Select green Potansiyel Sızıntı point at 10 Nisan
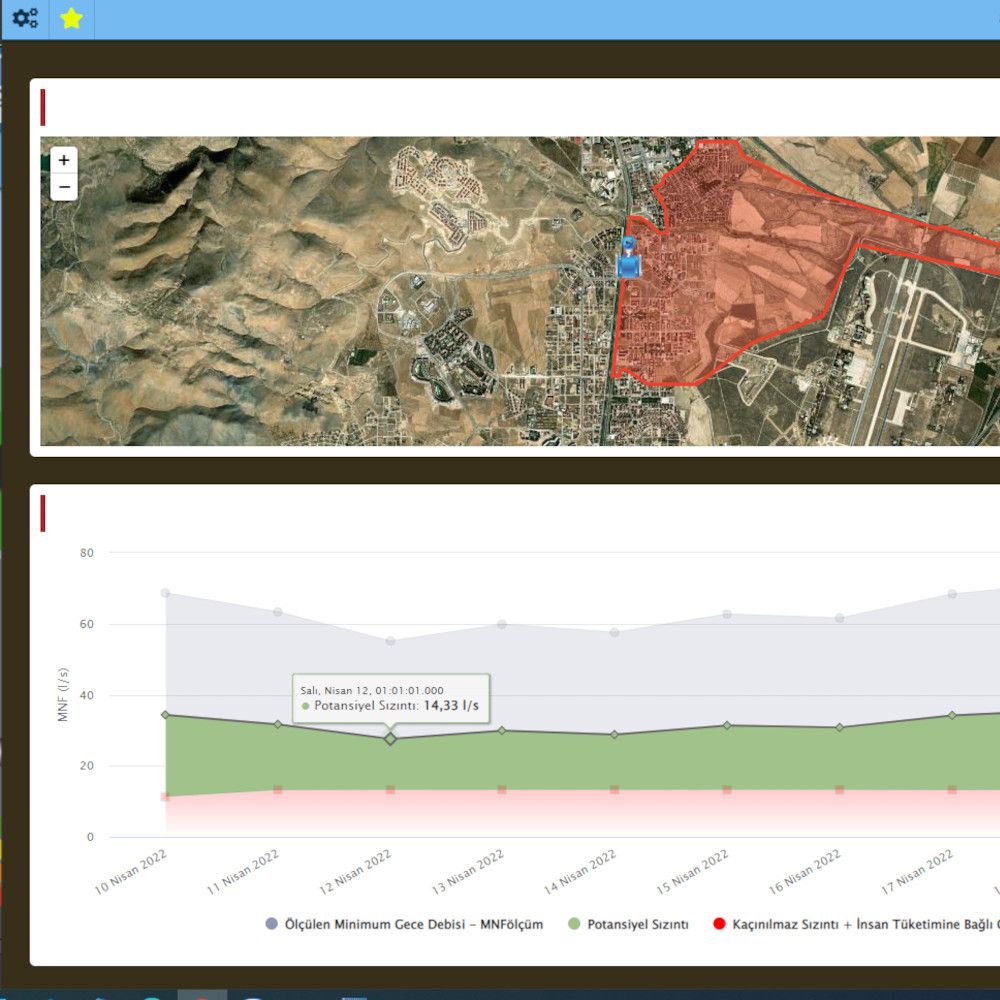The image size is (1000, 1000). [166, 715]
